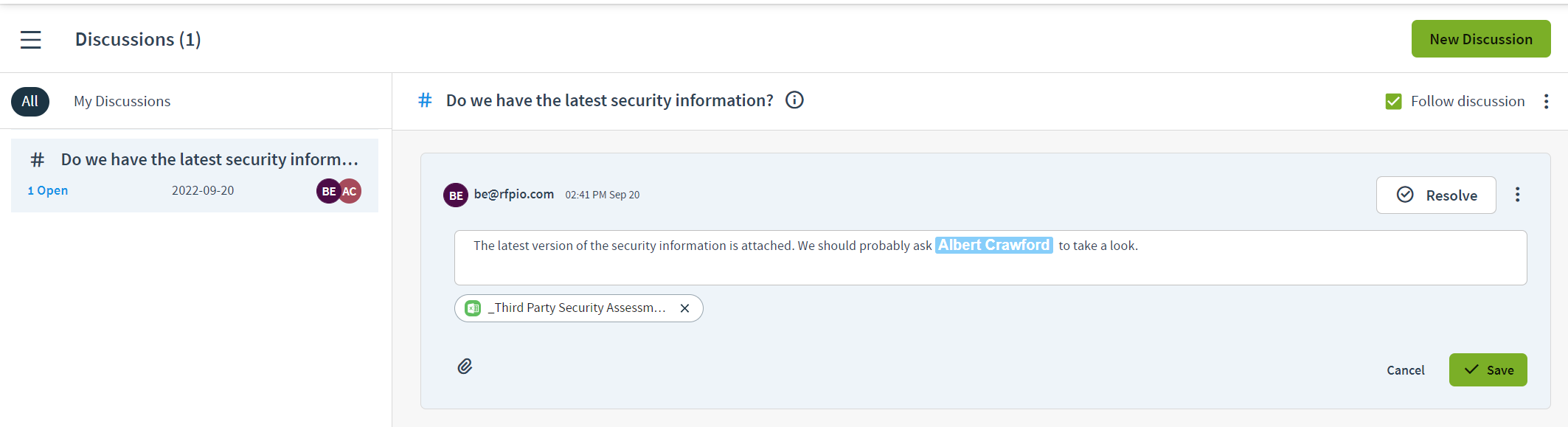Click the info icon beside discussion title
Image resolution: width=1568 pixels, height=427 pixels.
pos(794,100)
